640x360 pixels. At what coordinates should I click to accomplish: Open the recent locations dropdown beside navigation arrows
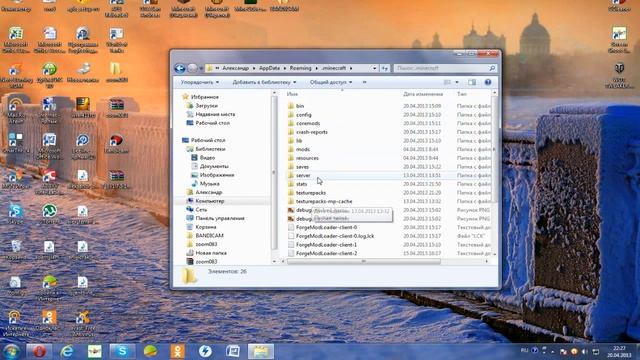coord(201,68)
